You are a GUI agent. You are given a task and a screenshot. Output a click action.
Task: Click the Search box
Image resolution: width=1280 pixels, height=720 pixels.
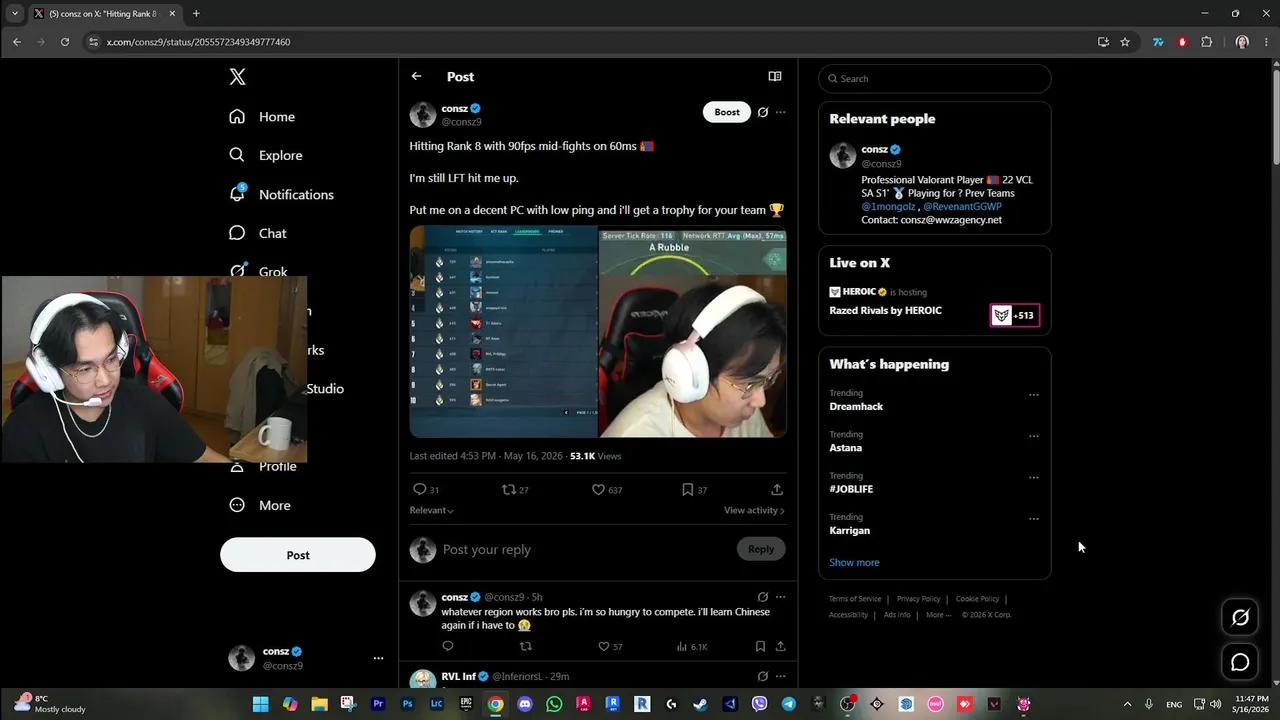tap(934, 78)
